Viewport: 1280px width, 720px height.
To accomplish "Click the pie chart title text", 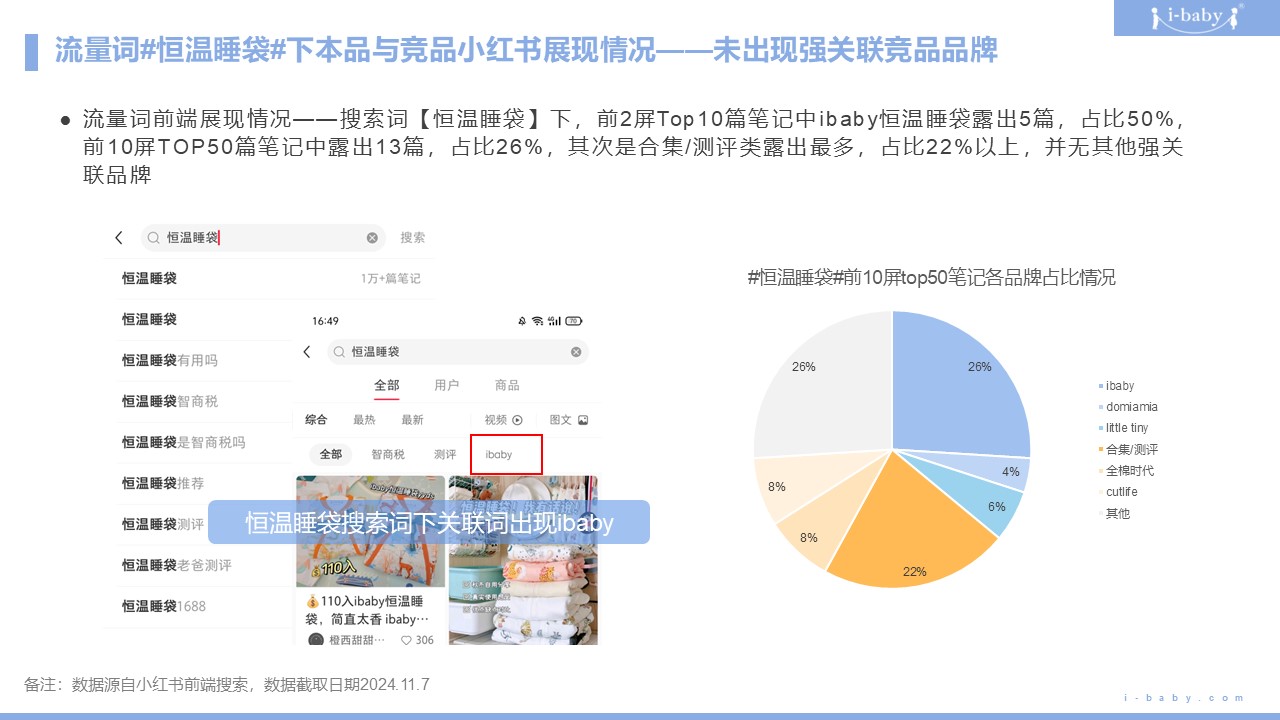I will [x=931, y=277].
